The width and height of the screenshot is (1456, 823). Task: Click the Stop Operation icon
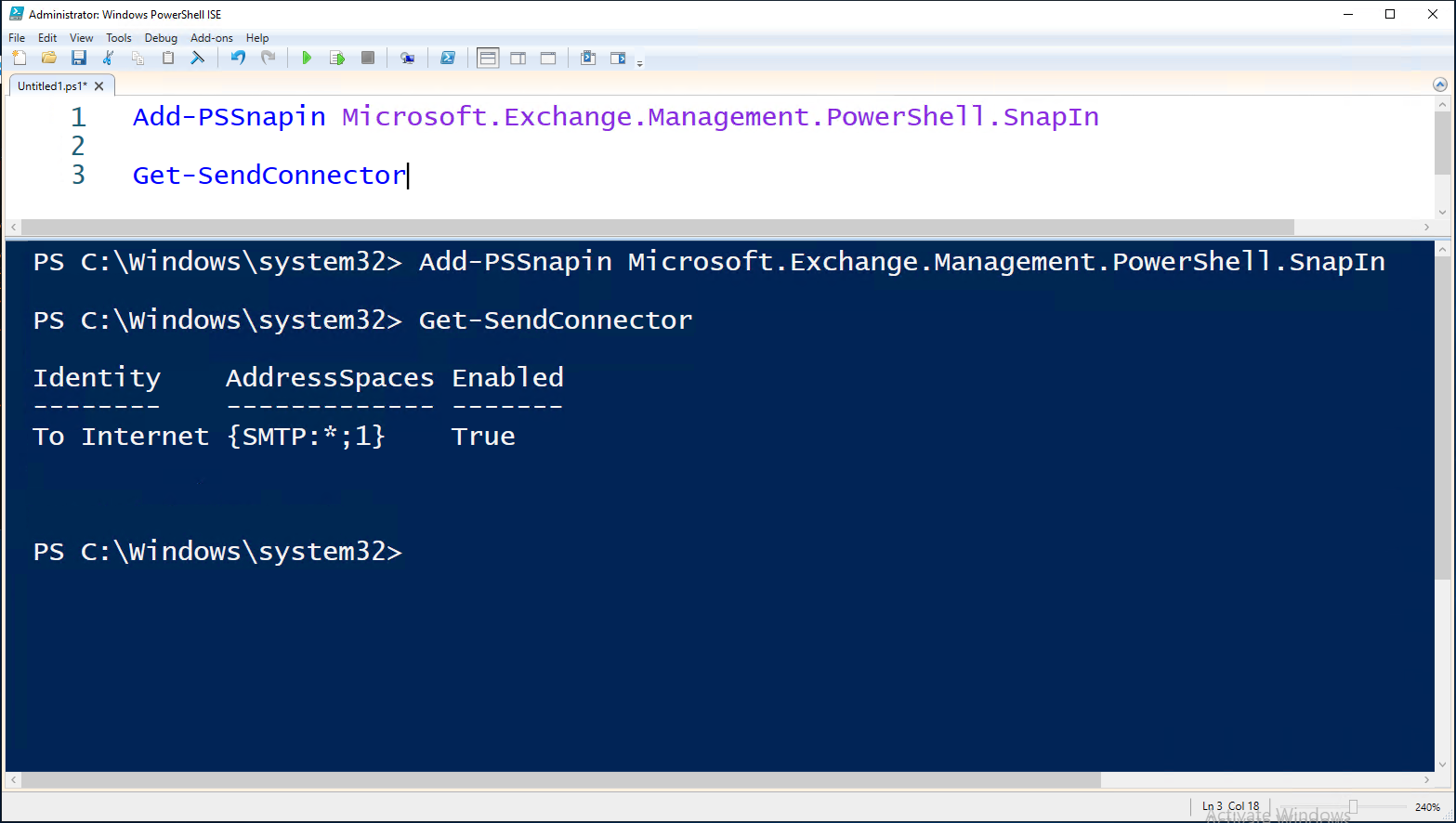click(367, 57)
